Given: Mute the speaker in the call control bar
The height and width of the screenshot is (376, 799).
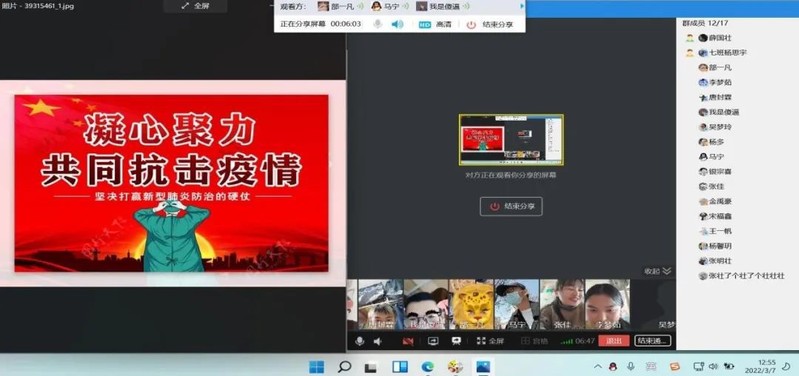Looking at the screenshot, I should pyautogui.click(x=378, y=341).
